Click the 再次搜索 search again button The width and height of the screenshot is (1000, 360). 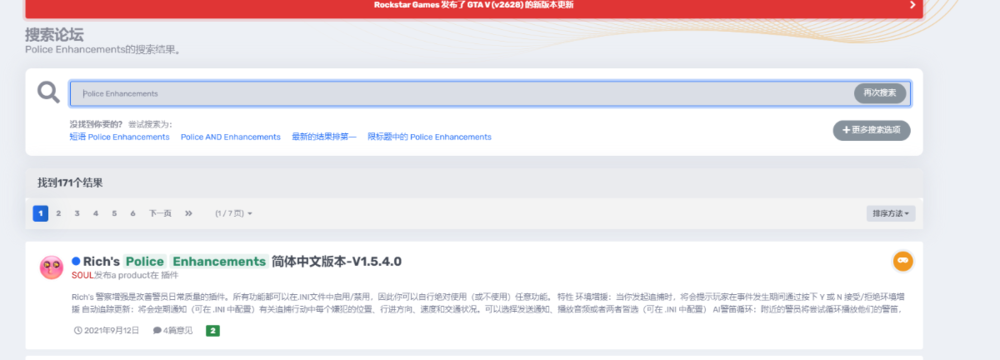click(879, 93)
